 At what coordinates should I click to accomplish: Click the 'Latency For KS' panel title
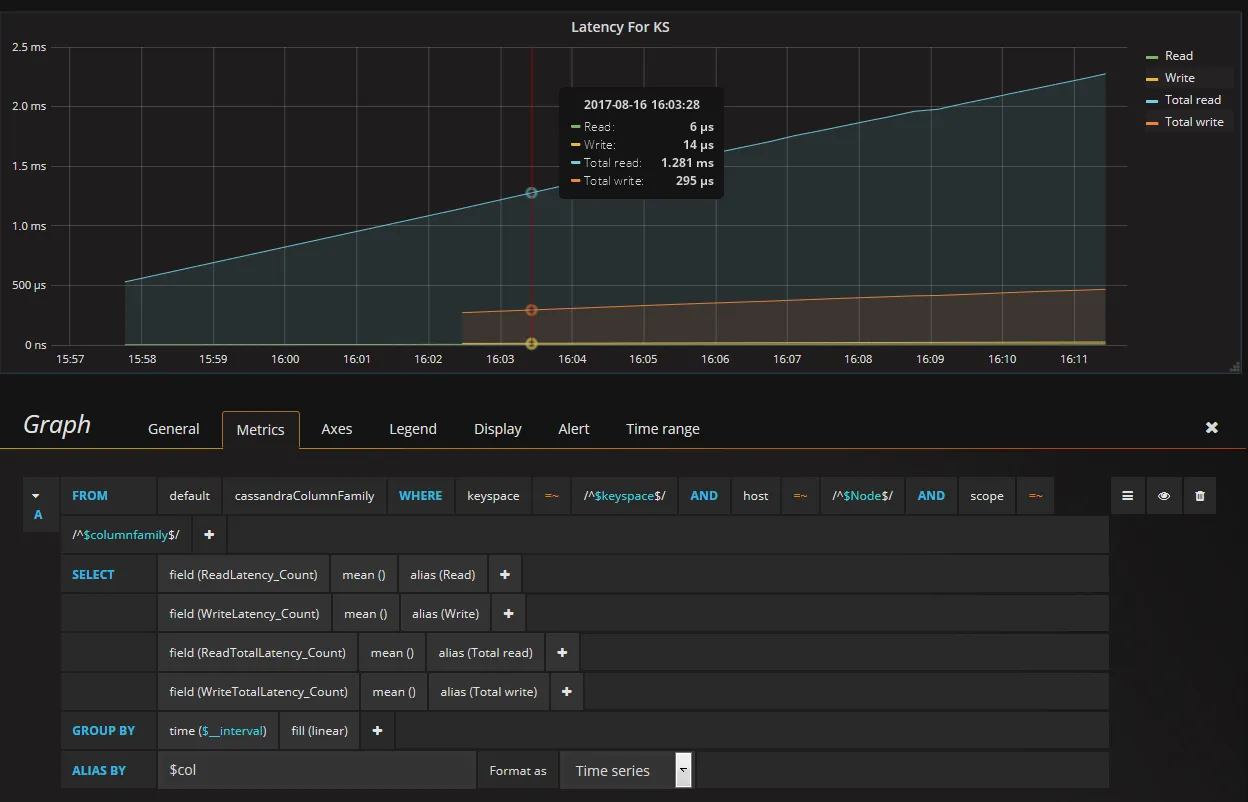click(620, 27)
